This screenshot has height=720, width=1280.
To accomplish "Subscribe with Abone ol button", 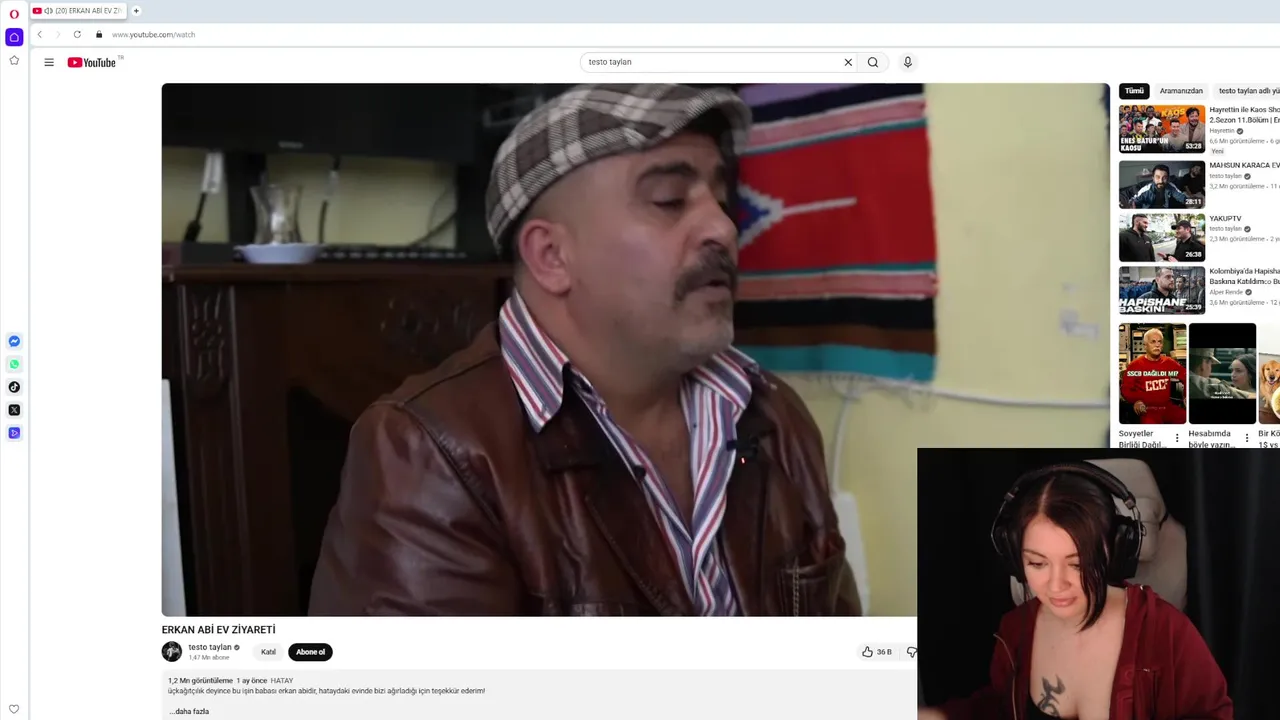I will click(310, 652).
